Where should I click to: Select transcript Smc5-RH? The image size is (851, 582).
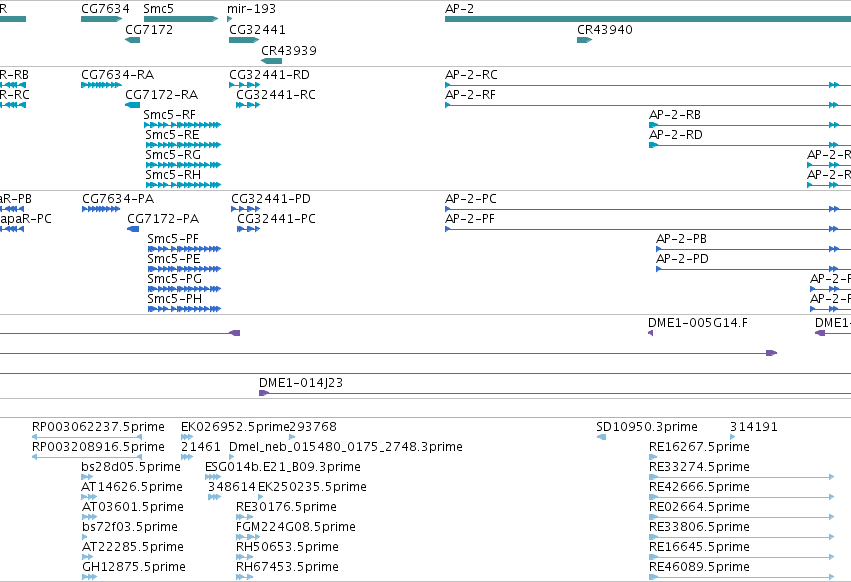click(x=173, y=175)
